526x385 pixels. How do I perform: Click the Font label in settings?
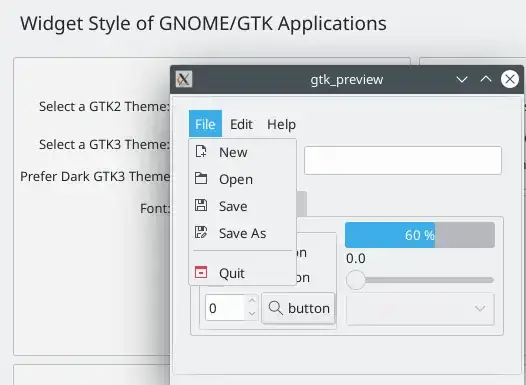coord(155,209)
